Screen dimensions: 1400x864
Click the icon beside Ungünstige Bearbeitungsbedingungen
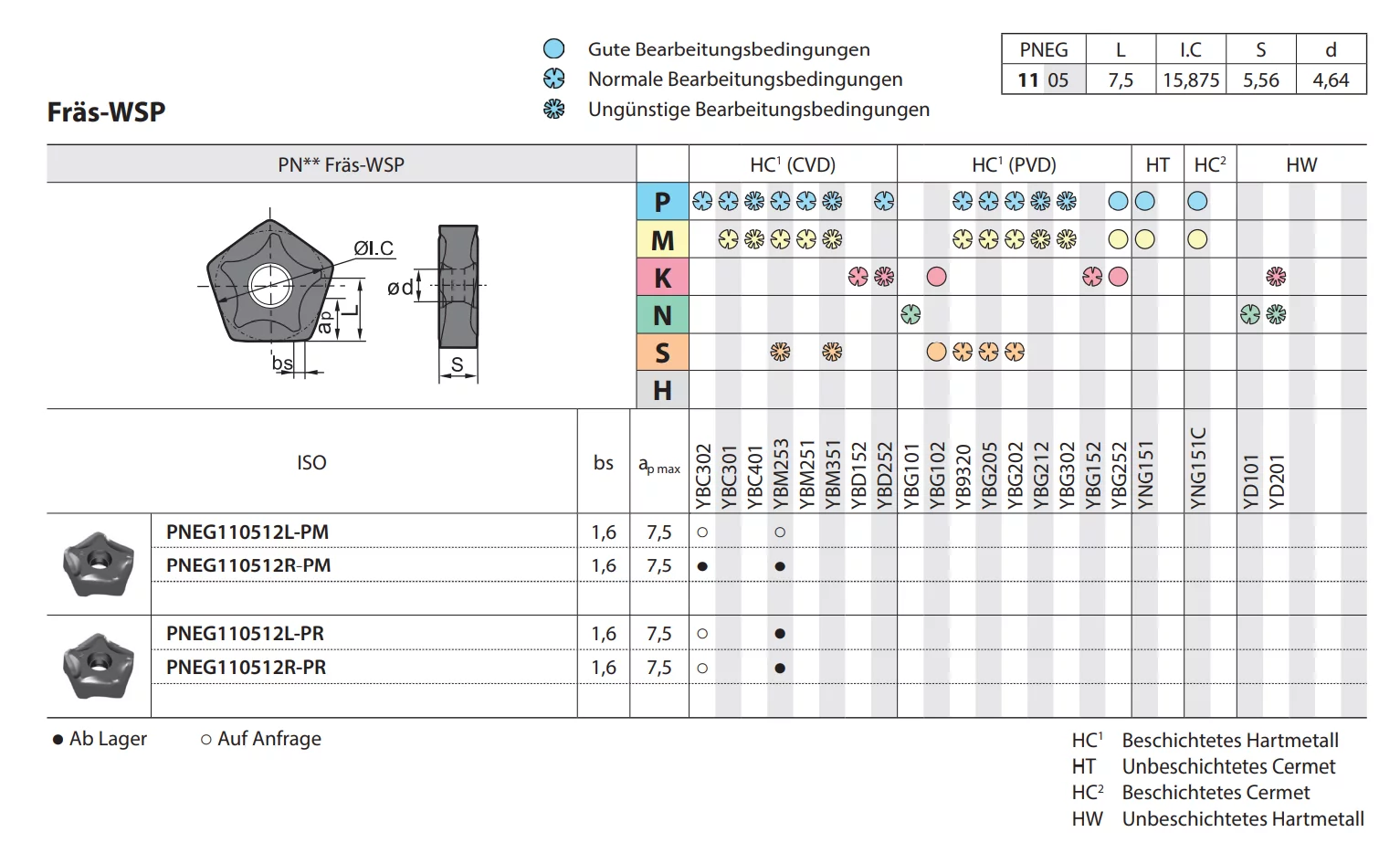554,110
